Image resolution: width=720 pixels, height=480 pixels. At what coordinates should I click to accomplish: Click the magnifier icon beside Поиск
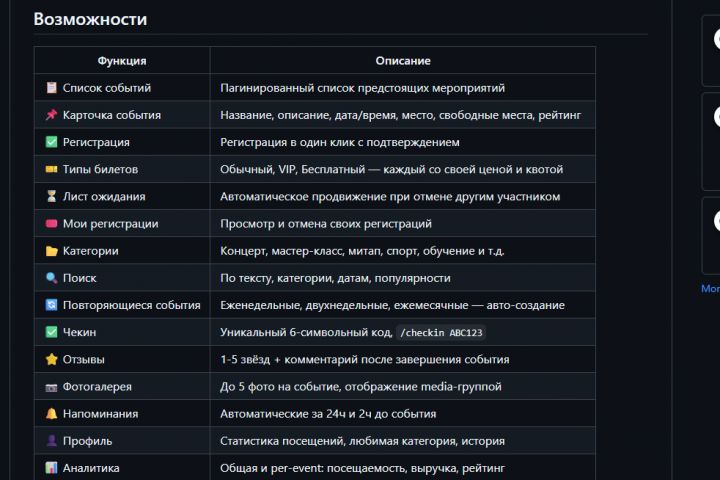[x=51, y=278]
